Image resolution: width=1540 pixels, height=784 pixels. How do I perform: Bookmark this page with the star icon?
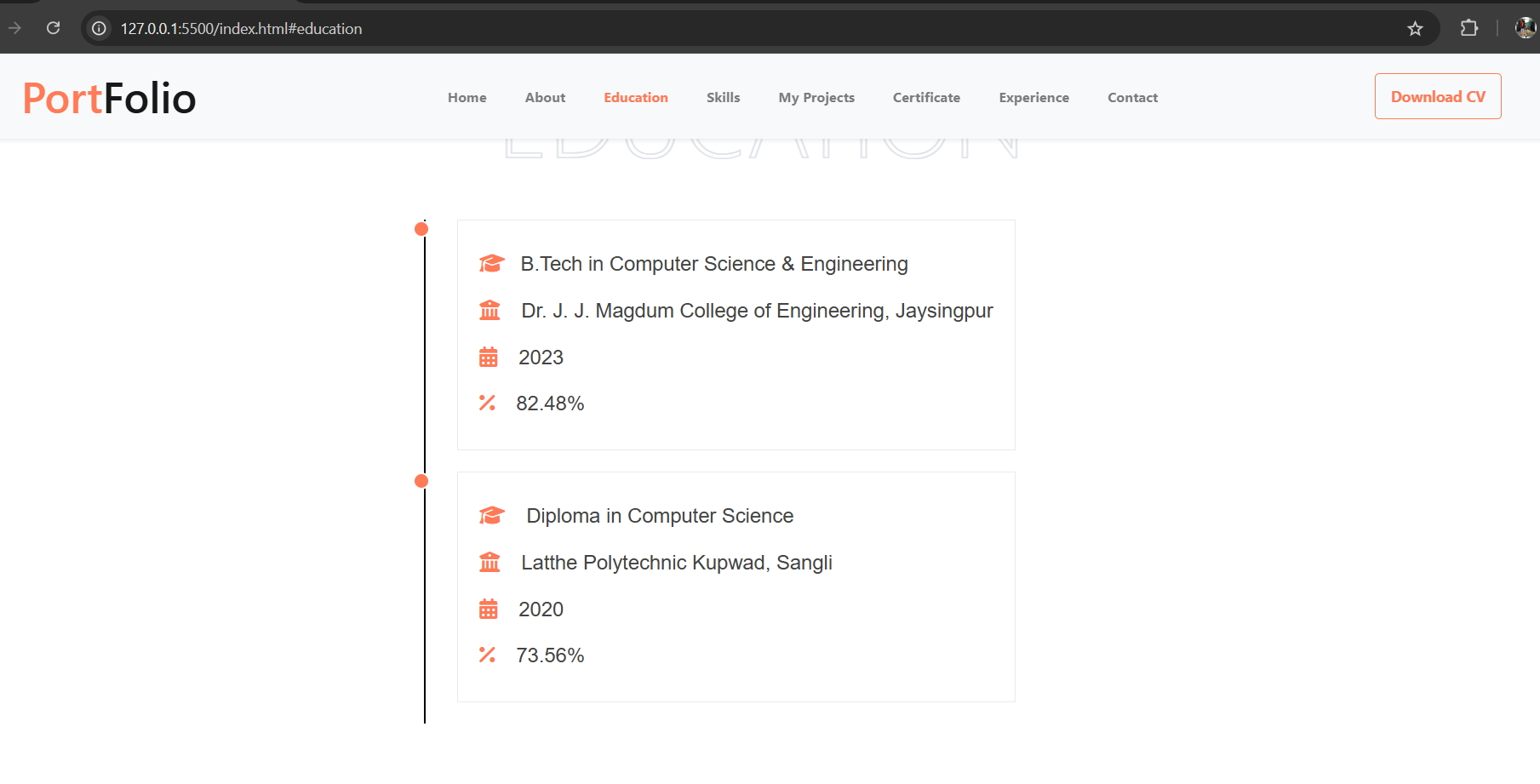click(x=1415, y=29)
